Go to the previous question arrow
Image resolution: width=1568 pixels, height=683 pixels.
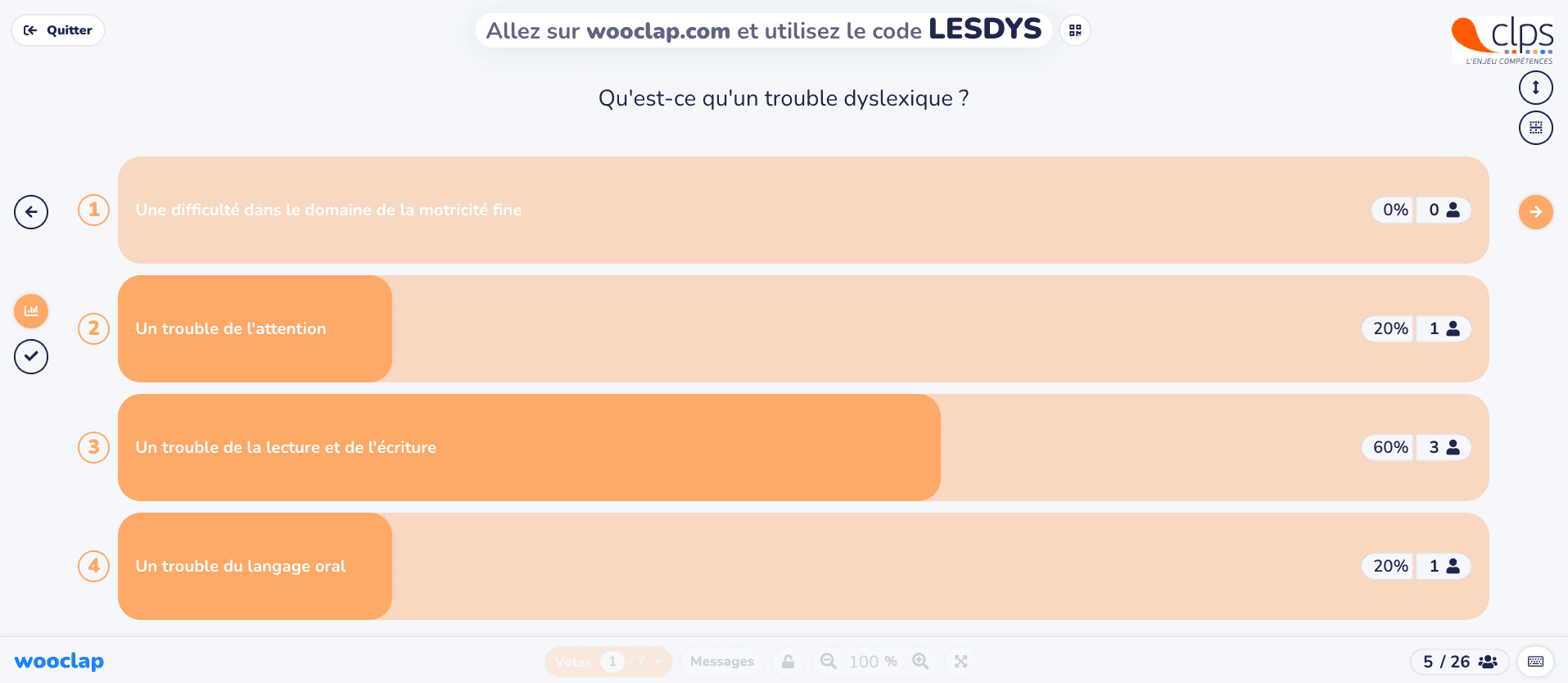tap(31, 212)
